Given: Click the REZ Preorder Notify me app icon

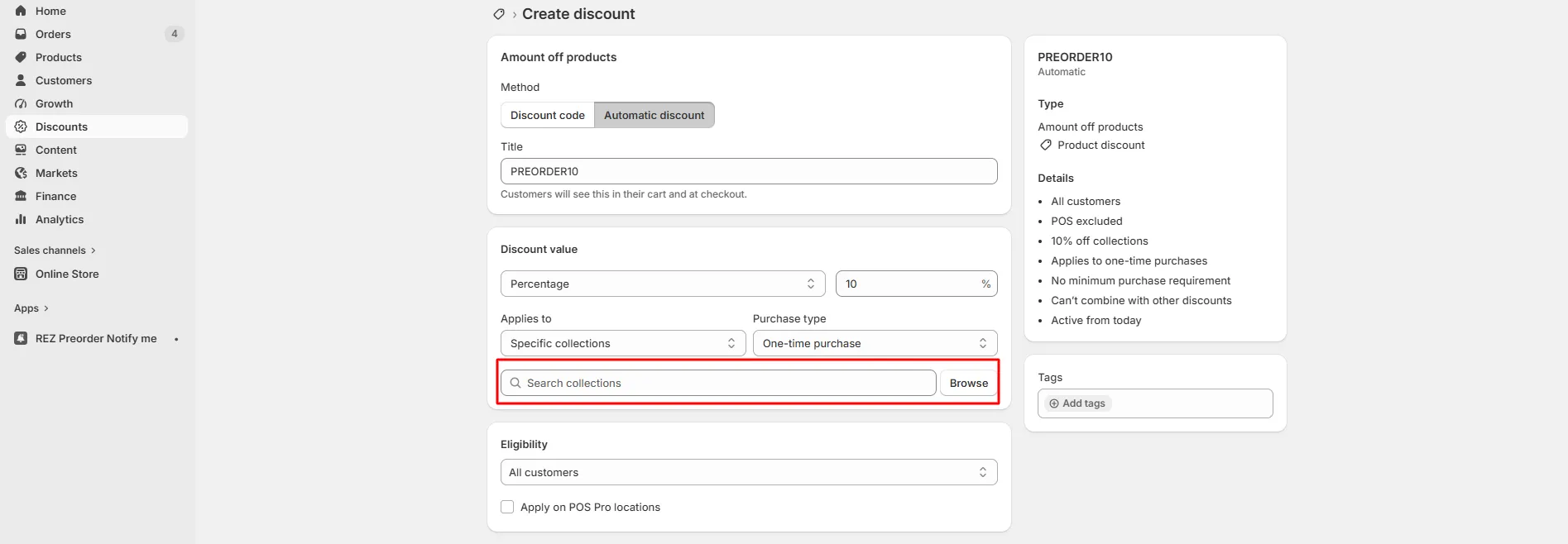Looking at the screenshot, I should pos(21,338).
